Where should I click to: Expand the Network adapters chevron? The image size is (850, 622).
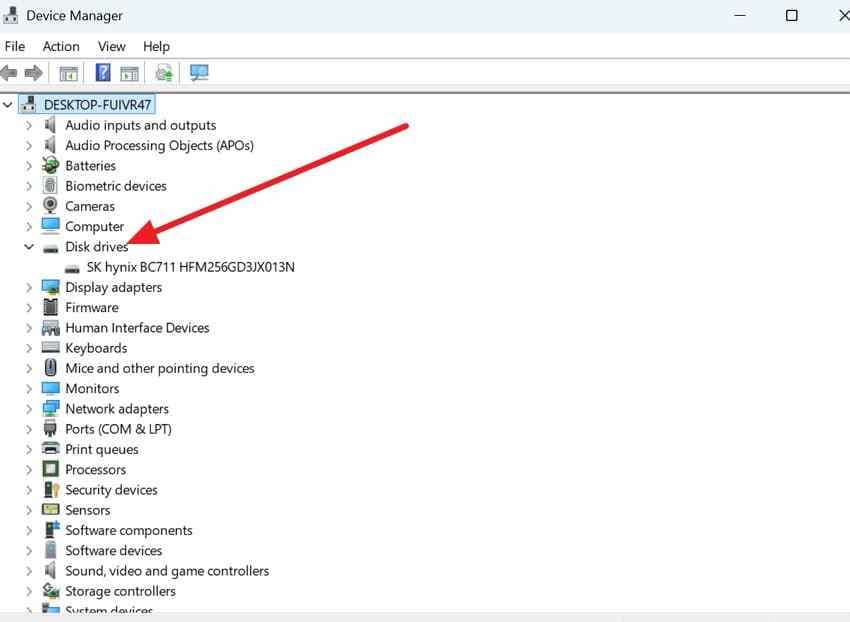coord(29,409)
